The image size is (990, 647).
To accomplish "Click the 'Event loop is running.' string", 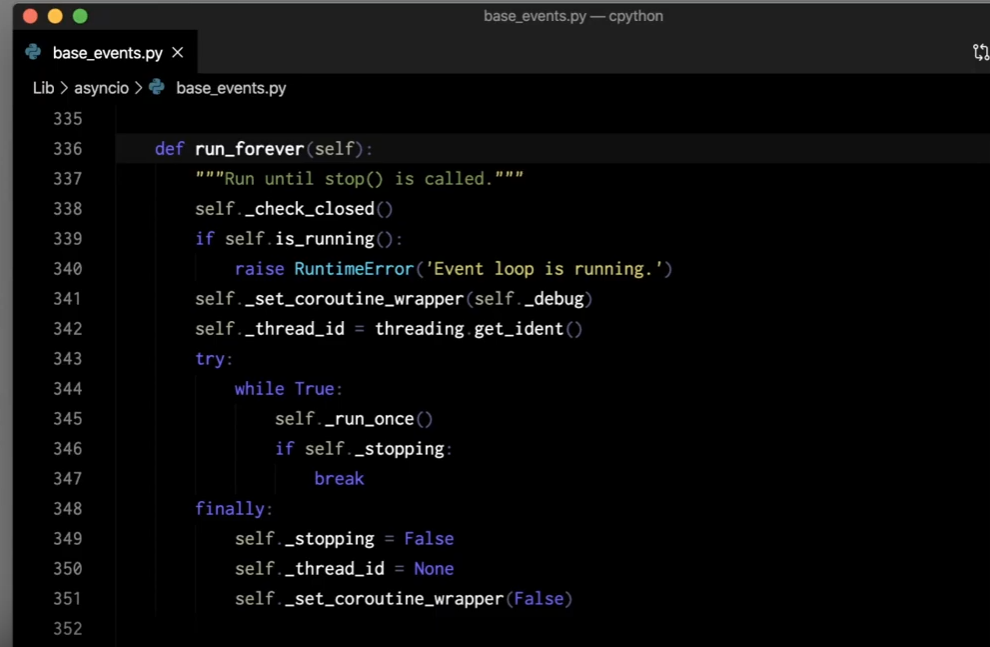I will 544,269.
